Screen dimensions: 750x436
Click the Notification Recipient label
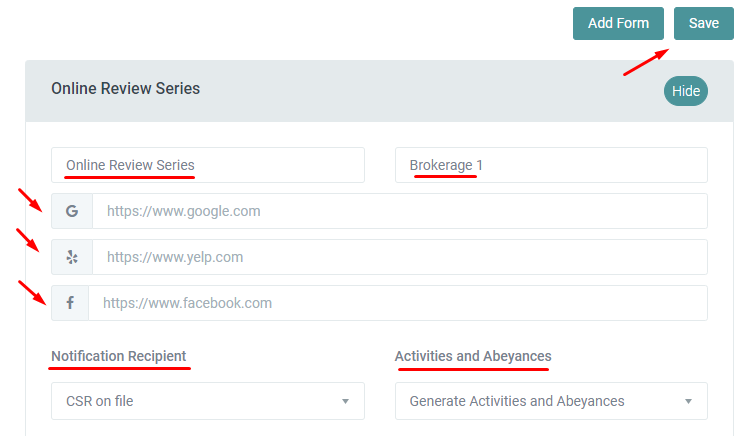[118, 356]
